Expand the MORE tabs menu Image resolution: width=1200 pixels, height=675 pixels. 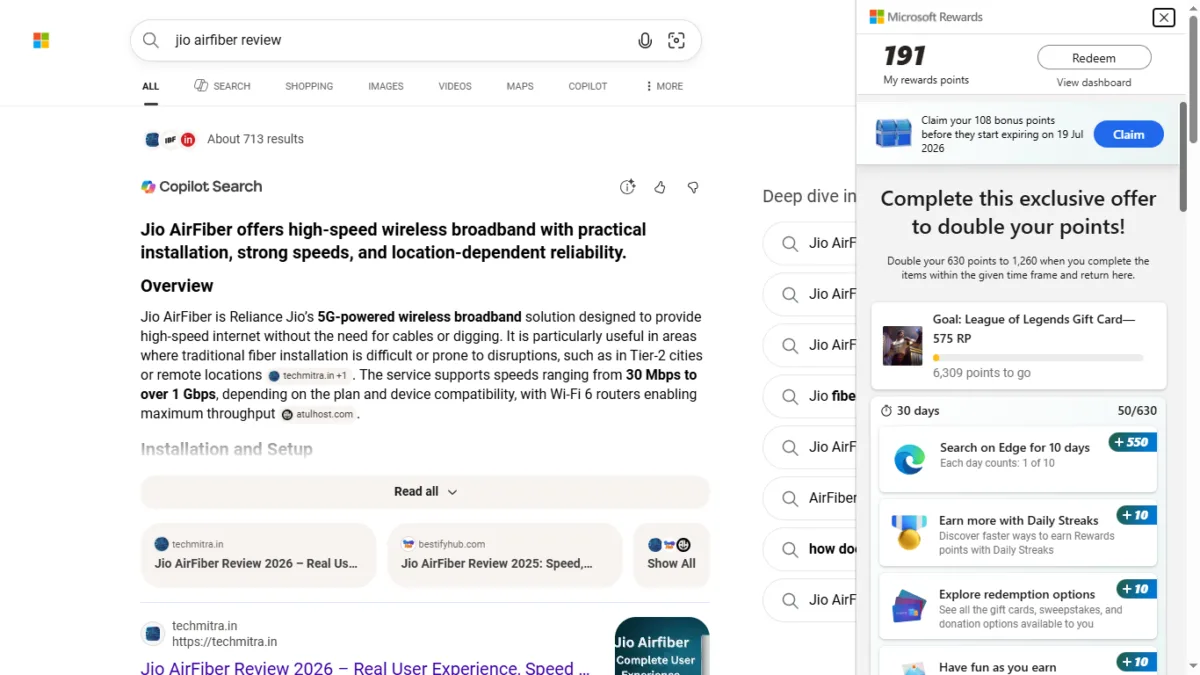(x=664, y=86)
